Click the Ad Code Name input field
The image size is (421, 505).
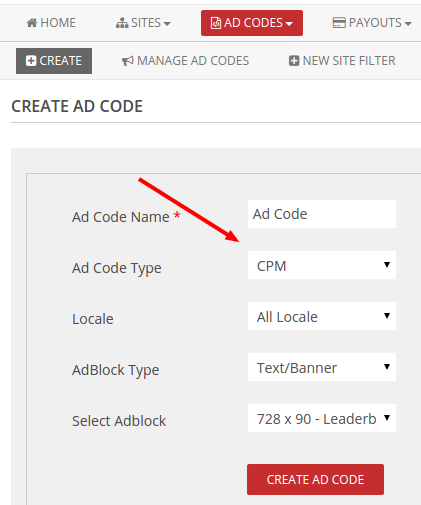point(322,214)
